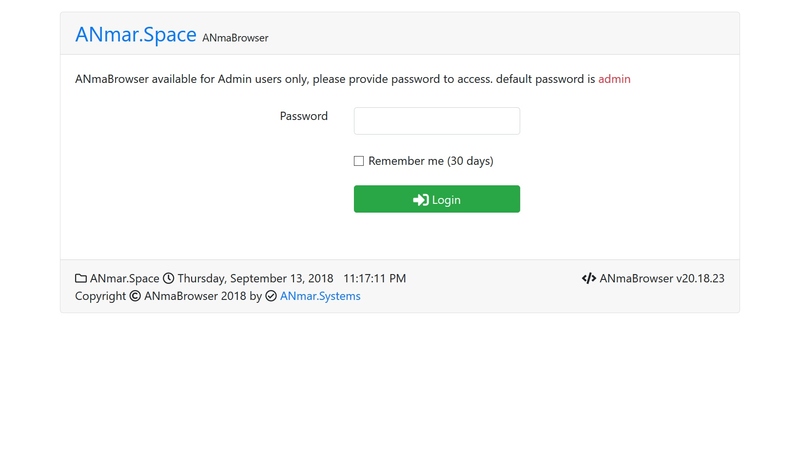This screenshot has height=455, width=800.
Task: Click the clock icon in the footer
Action: pyautogui.click(x=168, y=278)
